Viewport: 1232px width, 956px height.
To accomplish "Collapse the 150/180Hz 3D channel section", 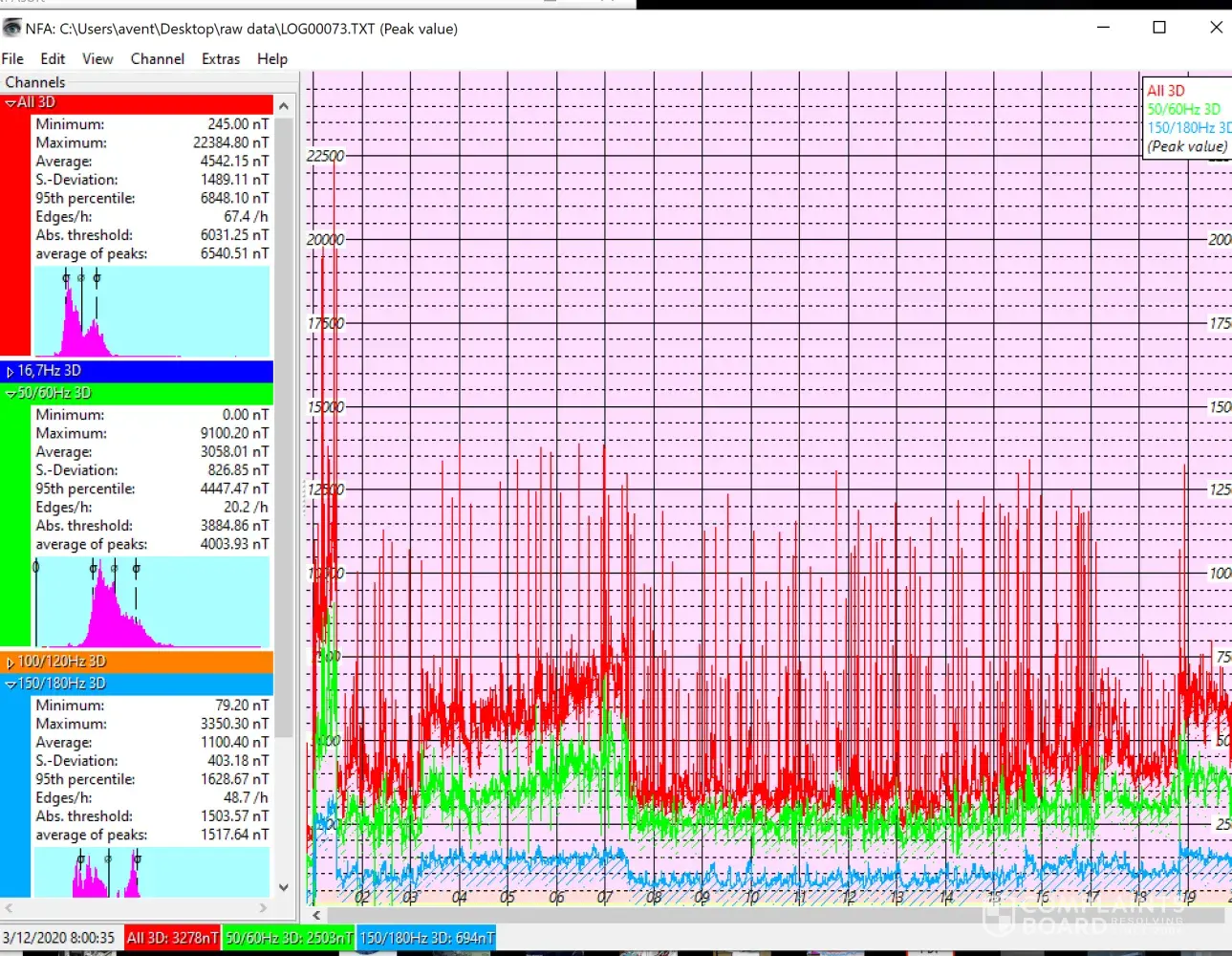I will [11, 684].
